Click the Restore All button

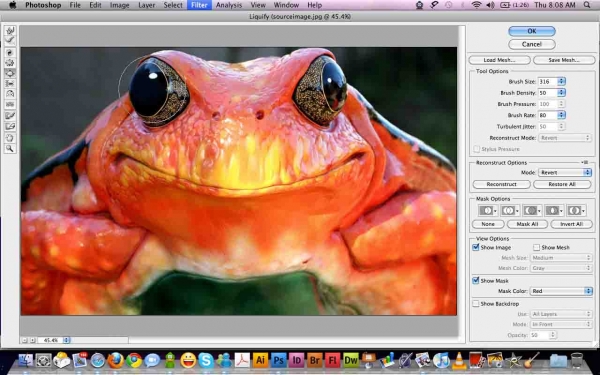562,184
